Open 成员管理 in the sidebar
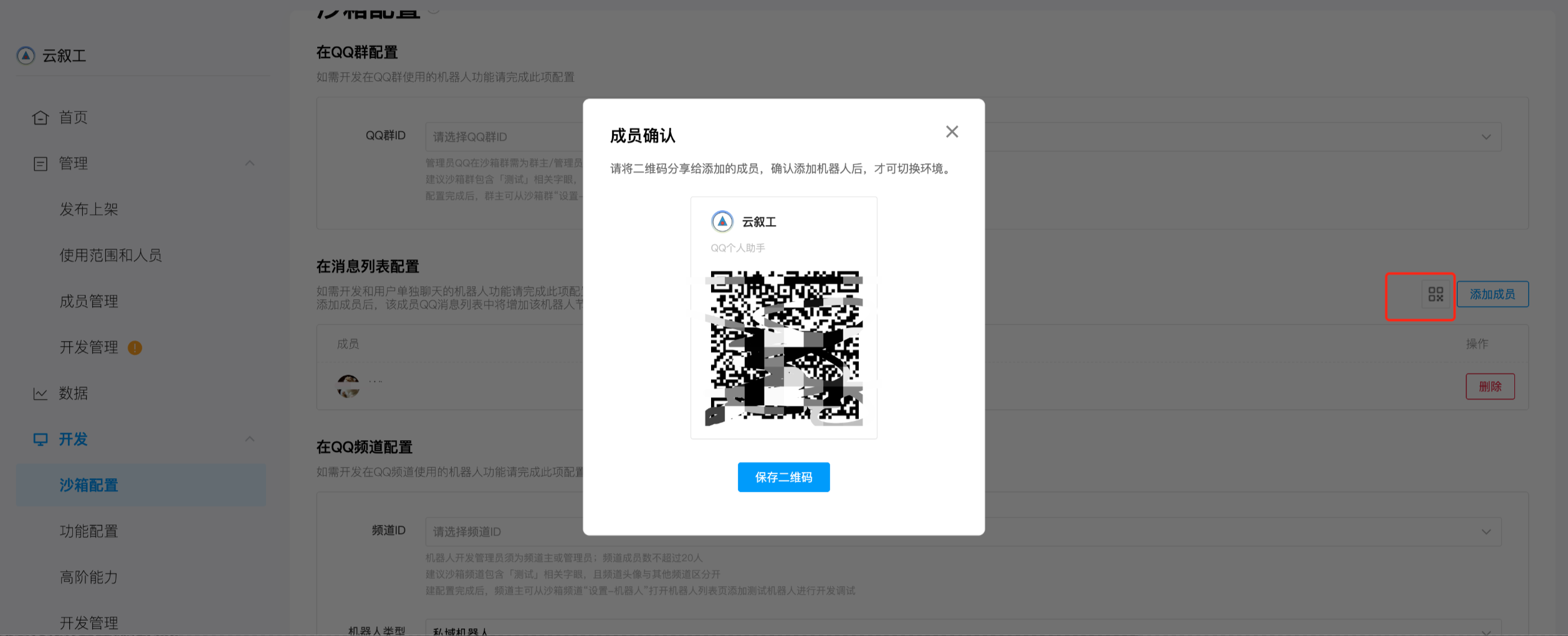This screenshot has height=636, width=1568. tap(89, 301)
